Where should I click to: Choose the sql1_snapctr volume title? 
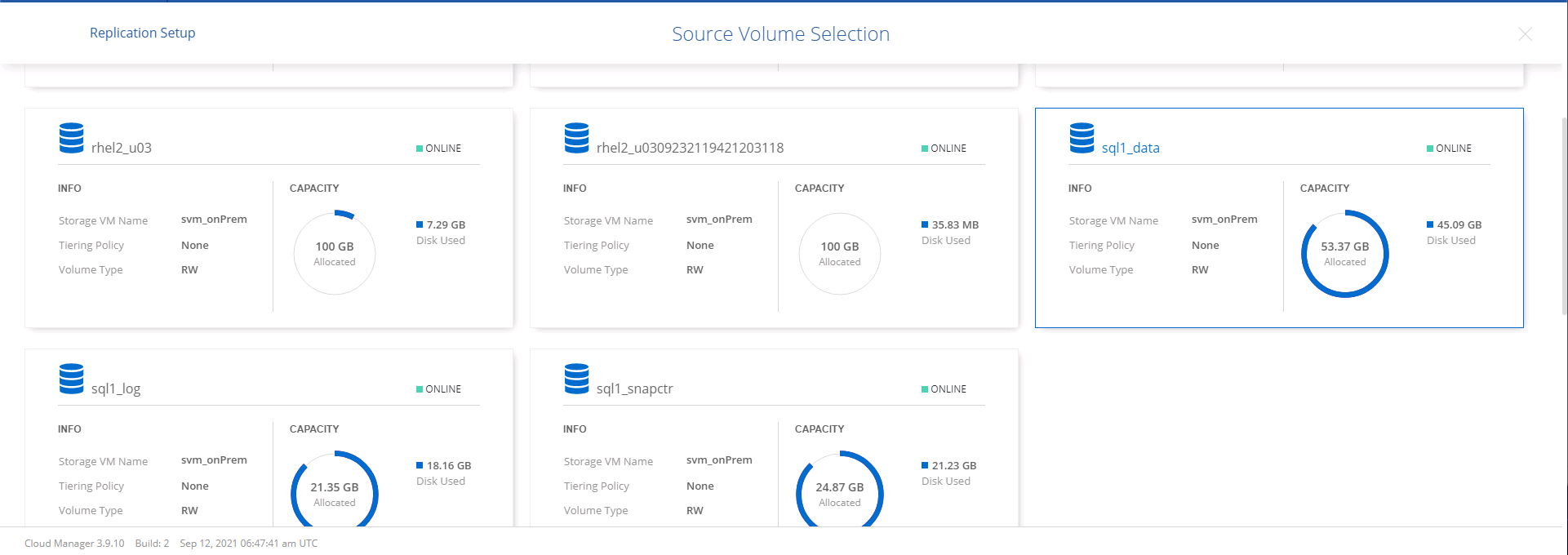[x=634, y=388]
